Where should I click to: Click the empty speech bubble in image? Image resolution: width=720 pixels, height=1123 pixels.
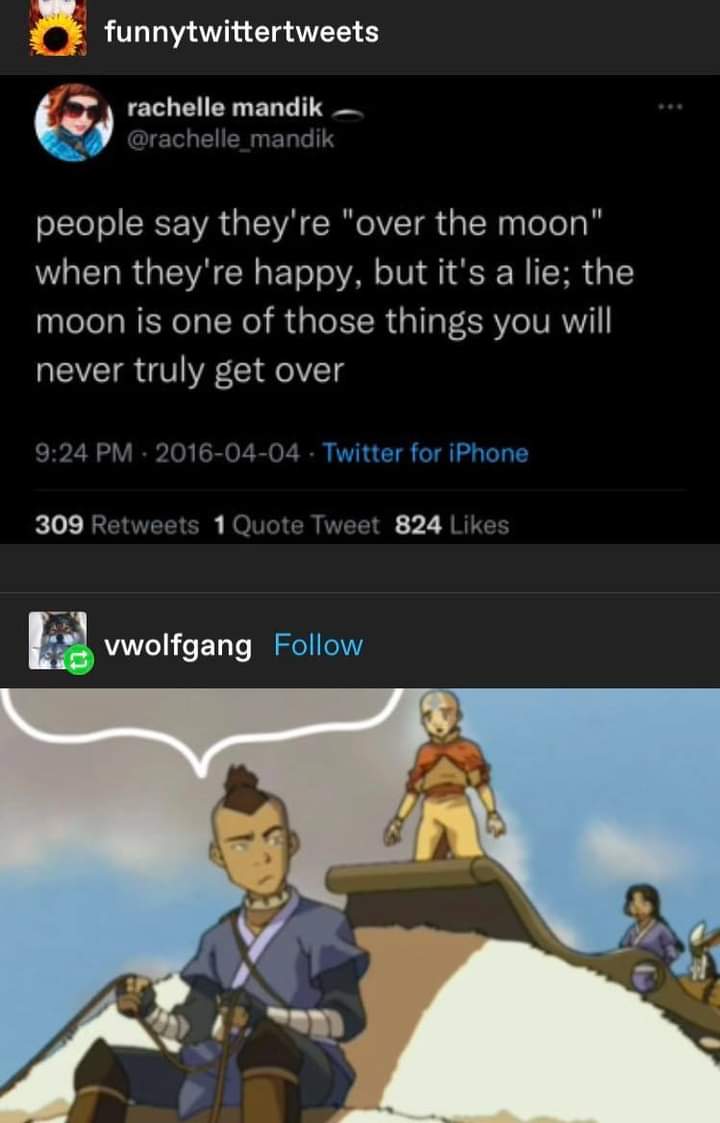point(201,720)
